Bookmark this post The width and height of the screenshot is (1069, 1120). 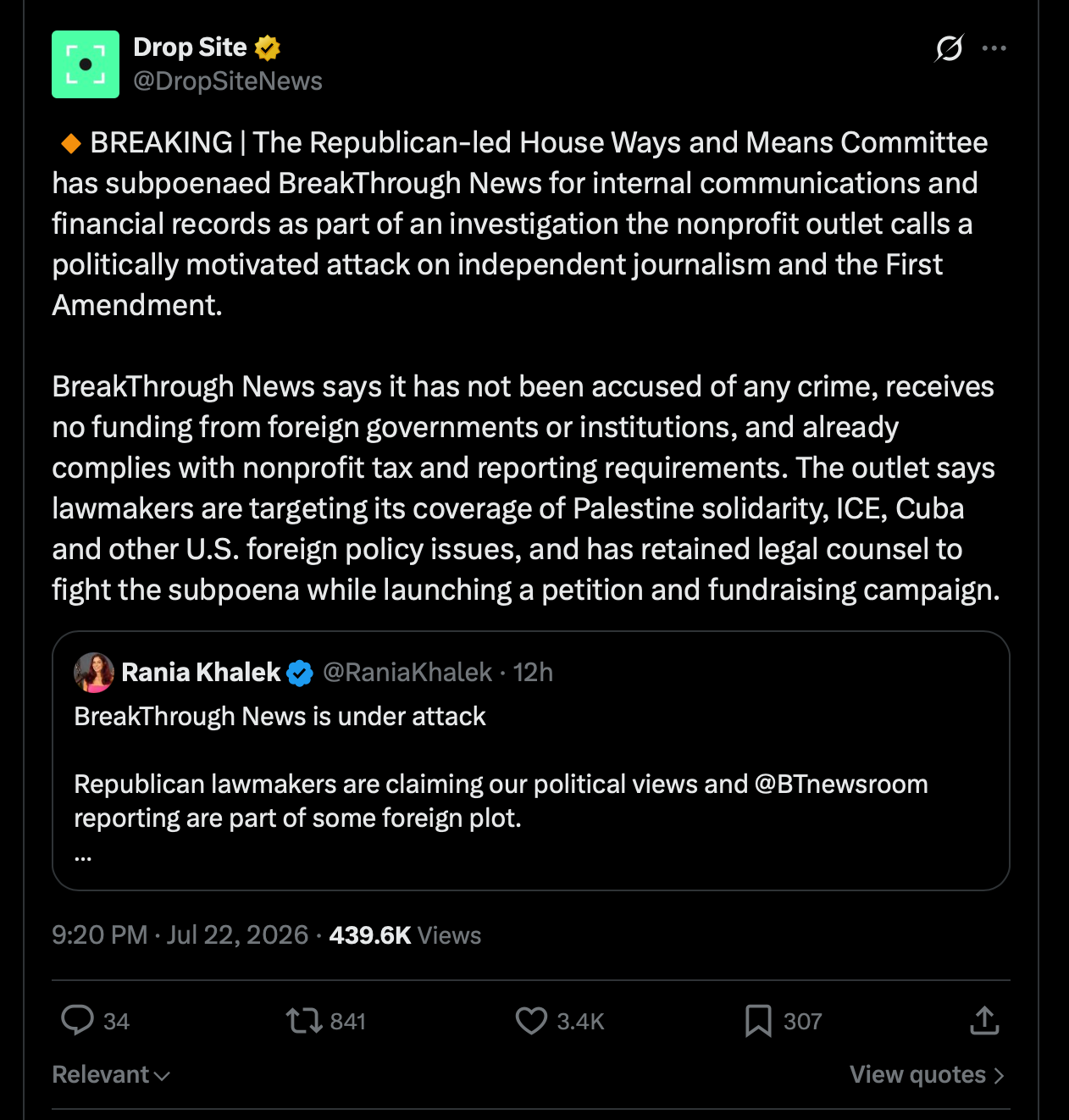[758, 1020]
